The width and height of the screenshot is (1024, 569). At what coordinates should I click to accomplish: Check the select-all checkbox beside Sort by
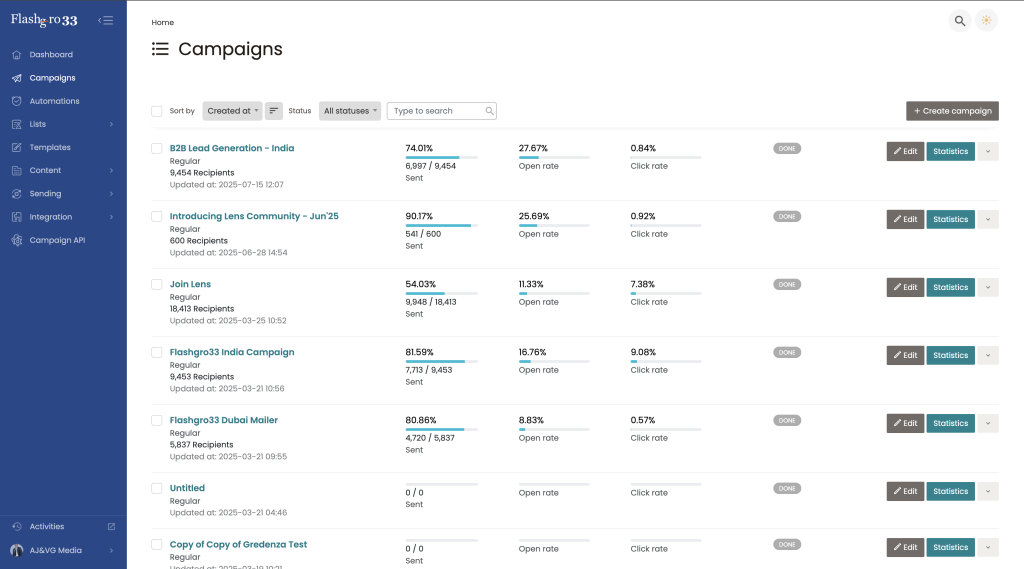156,111
